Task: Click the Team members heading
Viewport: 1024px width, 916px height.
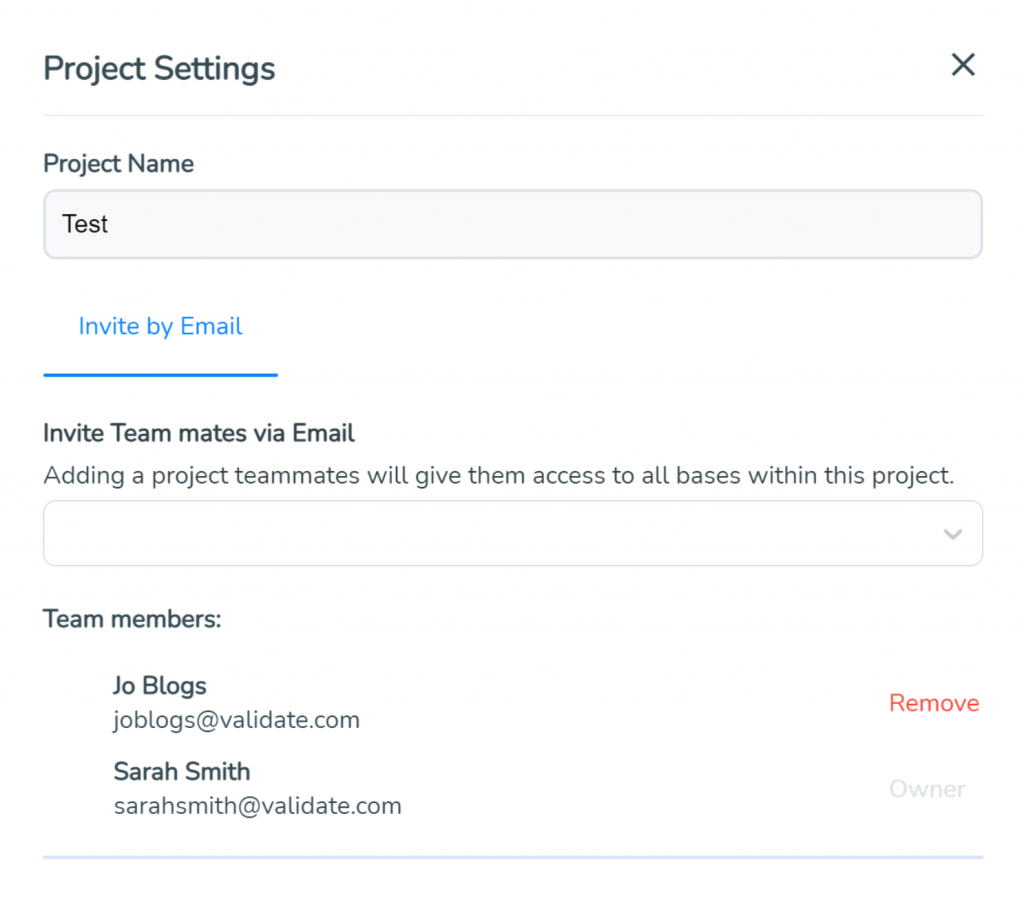Action: pos(132,619)
